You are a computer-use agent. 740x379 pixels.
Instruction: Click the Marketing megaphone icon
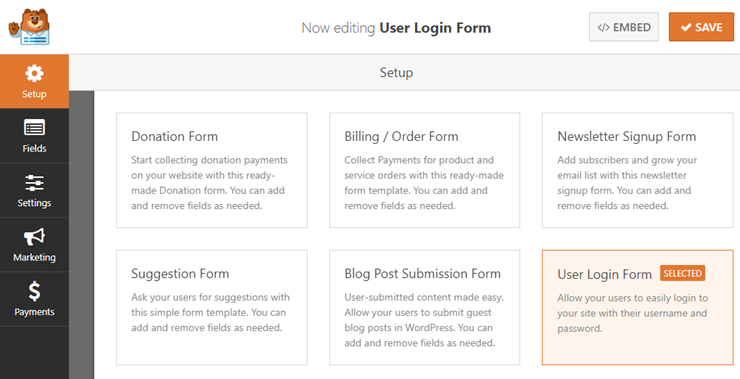click(x=34, y=237)
